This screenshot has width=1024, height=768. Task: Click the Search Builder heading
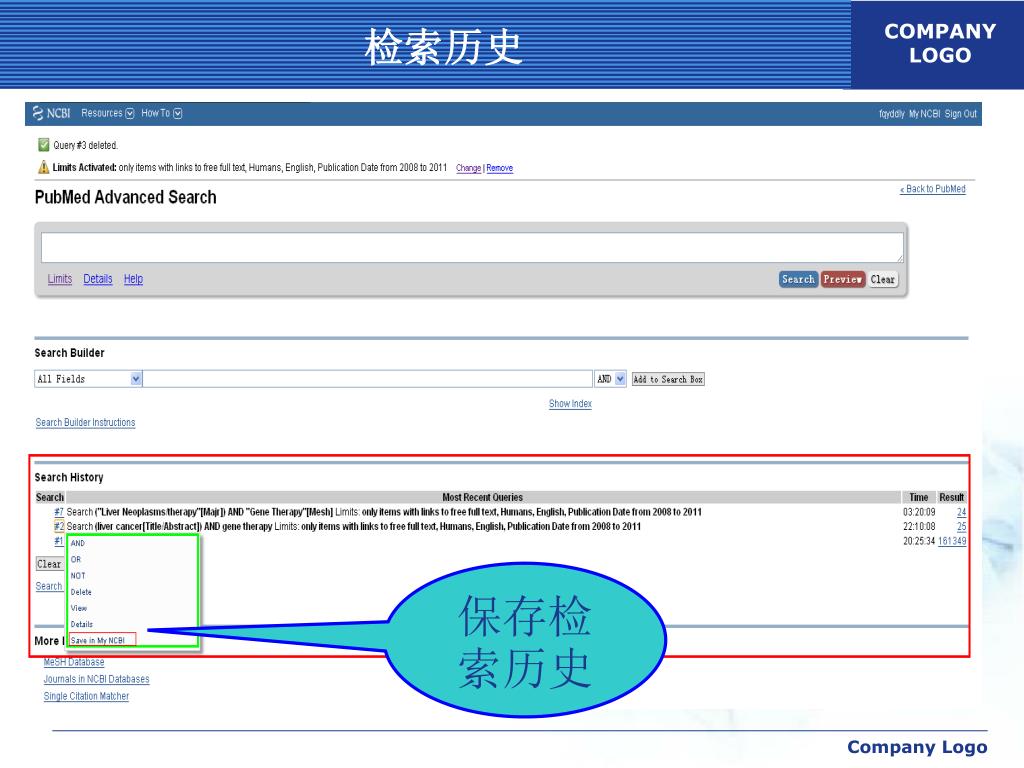coord(69,353)
